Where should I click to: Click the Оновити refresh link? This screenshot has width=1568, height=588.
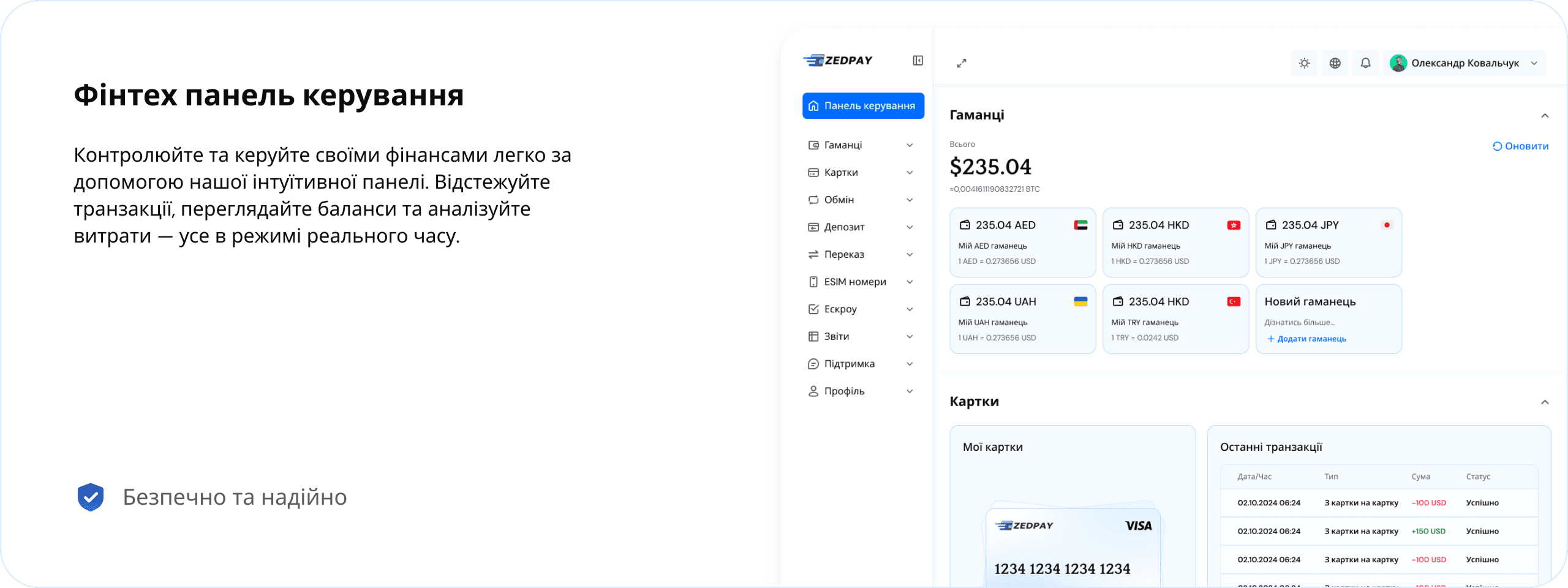pyautogui.click(x=1520, y=146)
